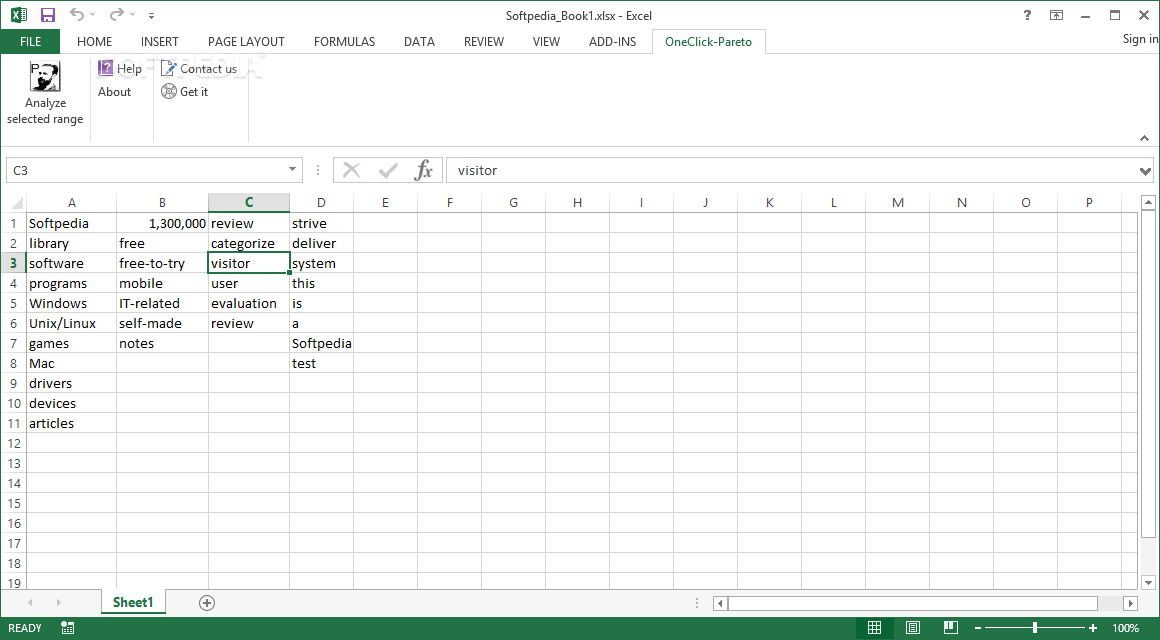Switch to the INSERT tab
1160x640 pixels.
[x=160, y=41]
